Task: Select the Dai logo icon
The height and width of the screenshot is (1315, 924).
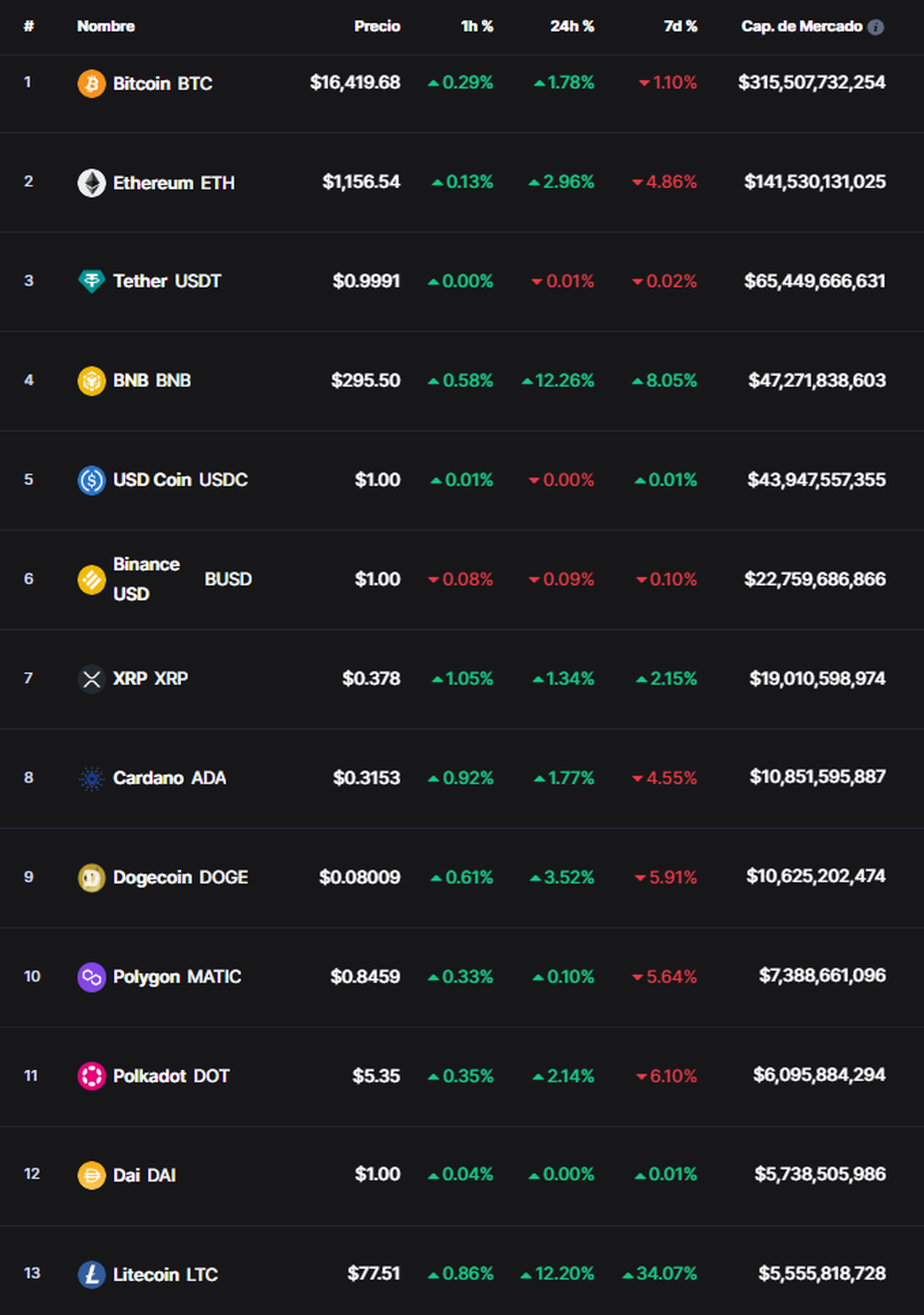Action: coord(91,1175)
